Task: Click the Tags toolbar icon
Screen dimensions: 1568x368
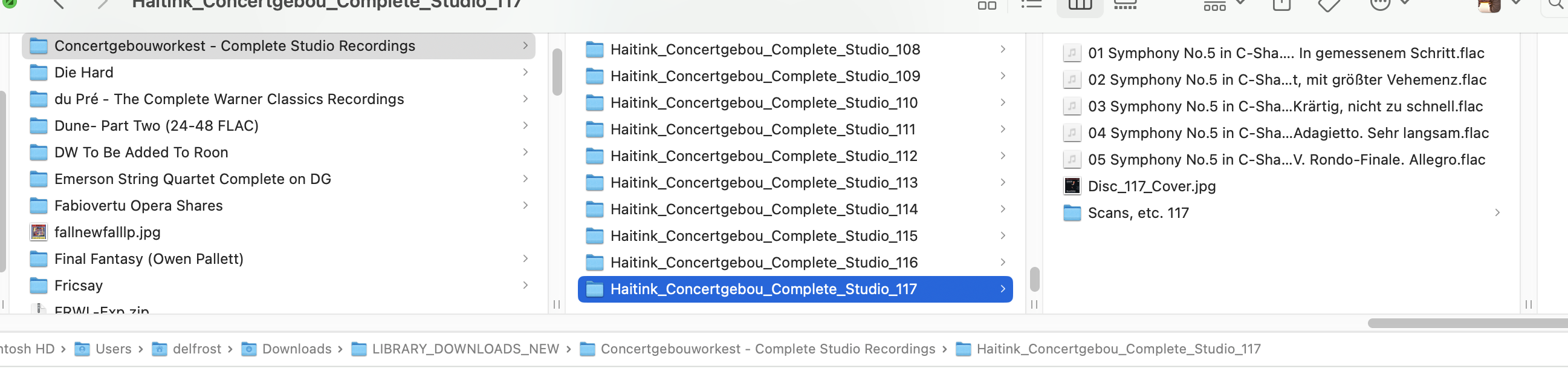Action: 1329,5
